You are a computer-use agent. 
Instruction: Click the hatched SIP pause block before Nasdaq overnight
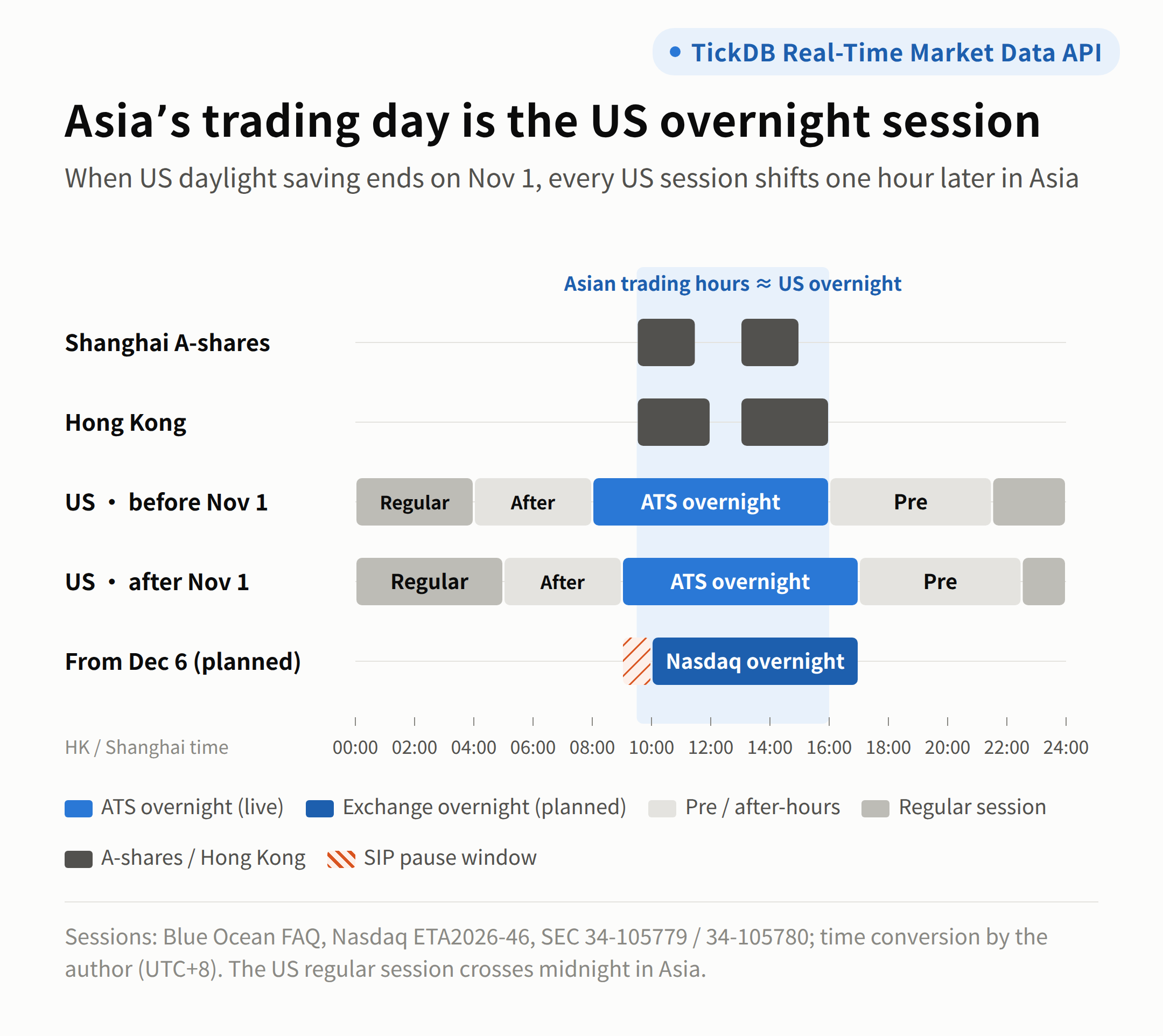pos(637,661)
